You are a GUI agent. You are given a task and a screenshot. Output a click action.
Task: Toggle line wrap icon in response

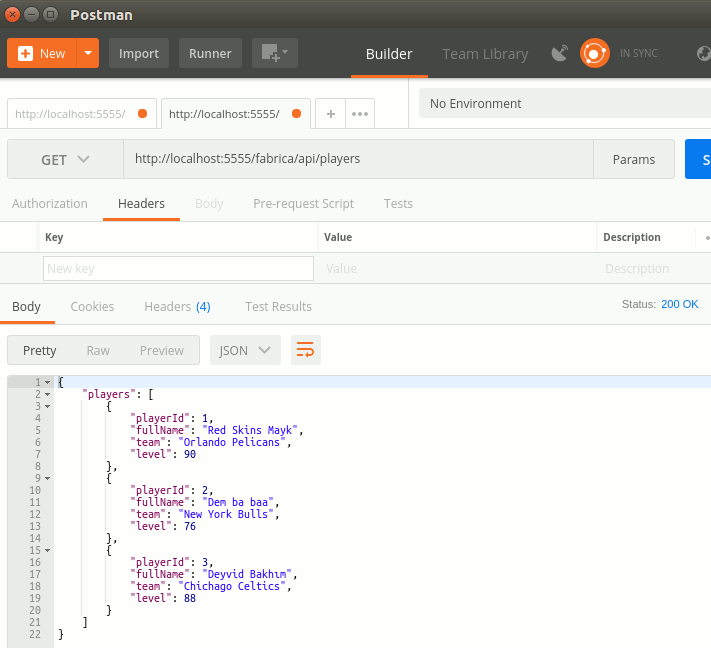click(x=305, y=350)
